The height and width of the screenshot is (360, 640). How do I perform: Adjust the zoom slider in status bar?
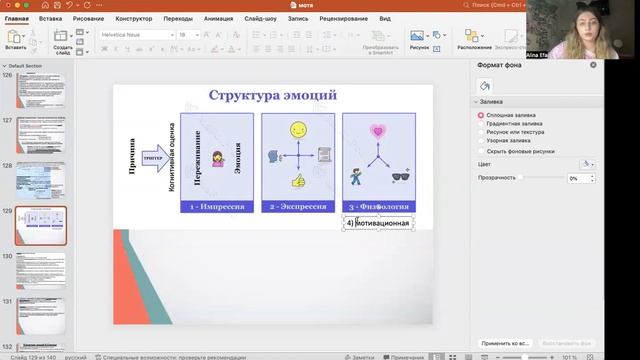click(524, 357)
